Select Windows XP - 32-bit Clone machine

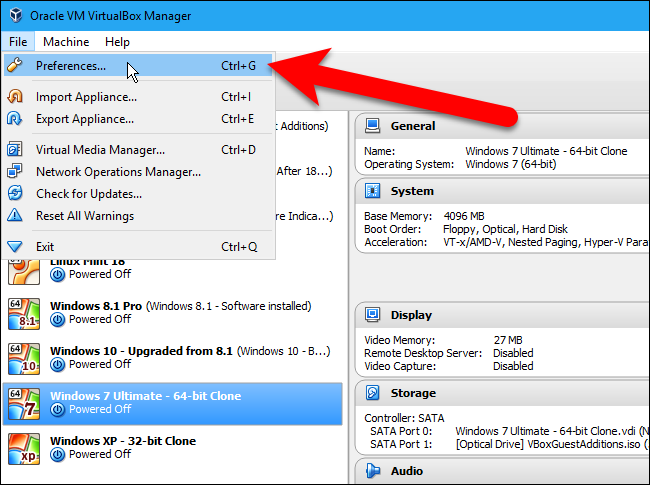[x=172, y=449]
